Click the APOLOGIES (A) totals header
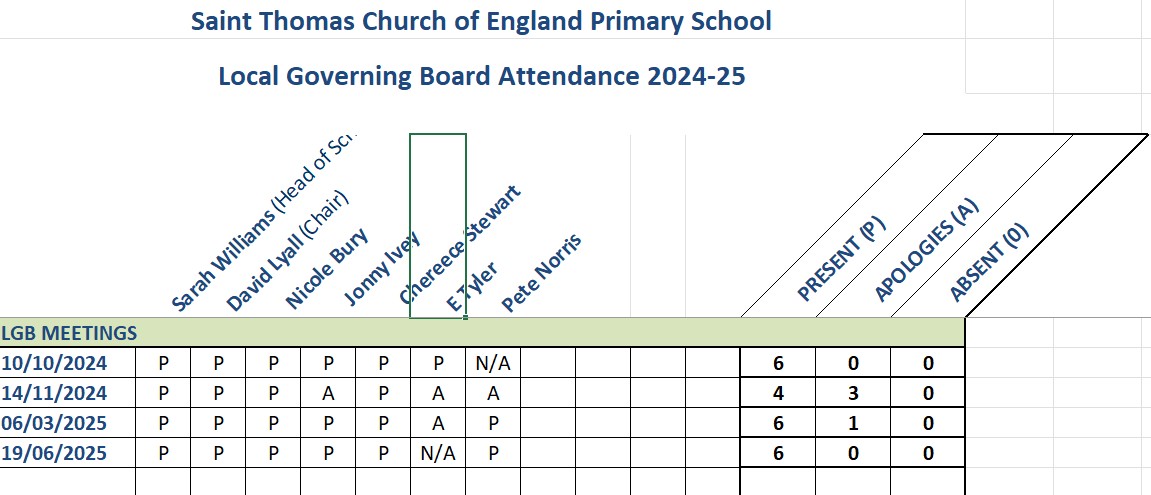1151x495 pixels. click(925, 250)
